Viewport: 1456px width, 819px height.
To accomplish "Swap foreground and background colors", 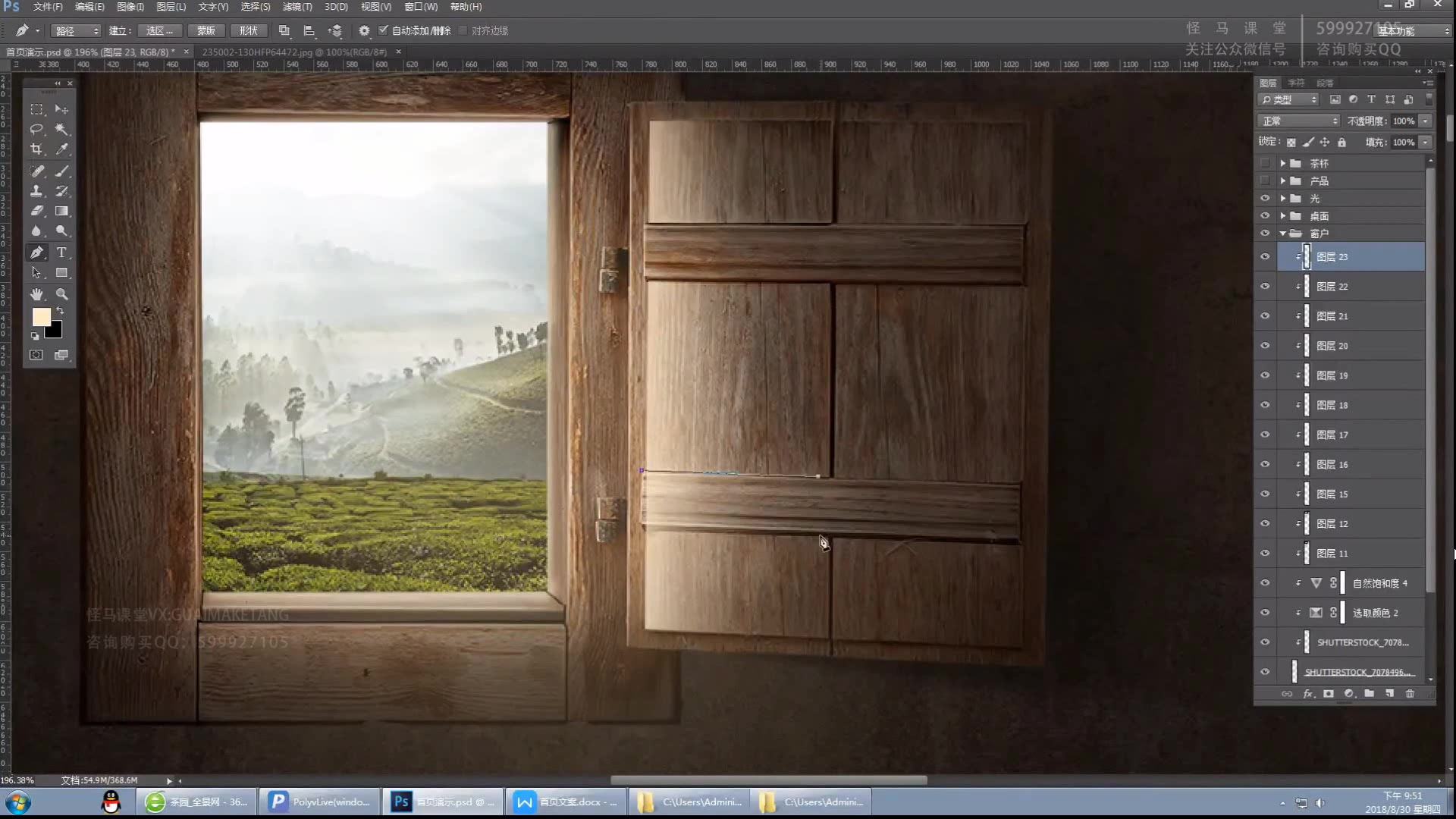I will pyautogui.click(x=61, y=311).
